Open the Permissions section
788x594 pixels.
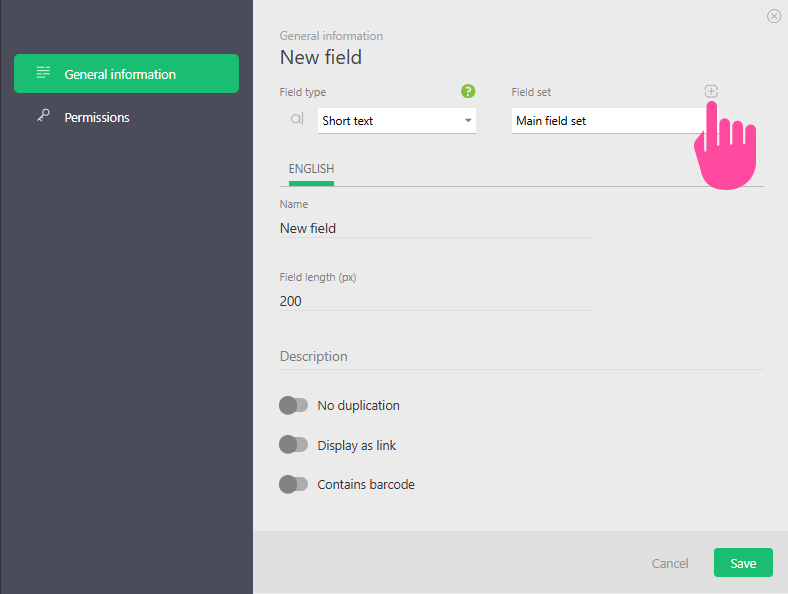97,117
